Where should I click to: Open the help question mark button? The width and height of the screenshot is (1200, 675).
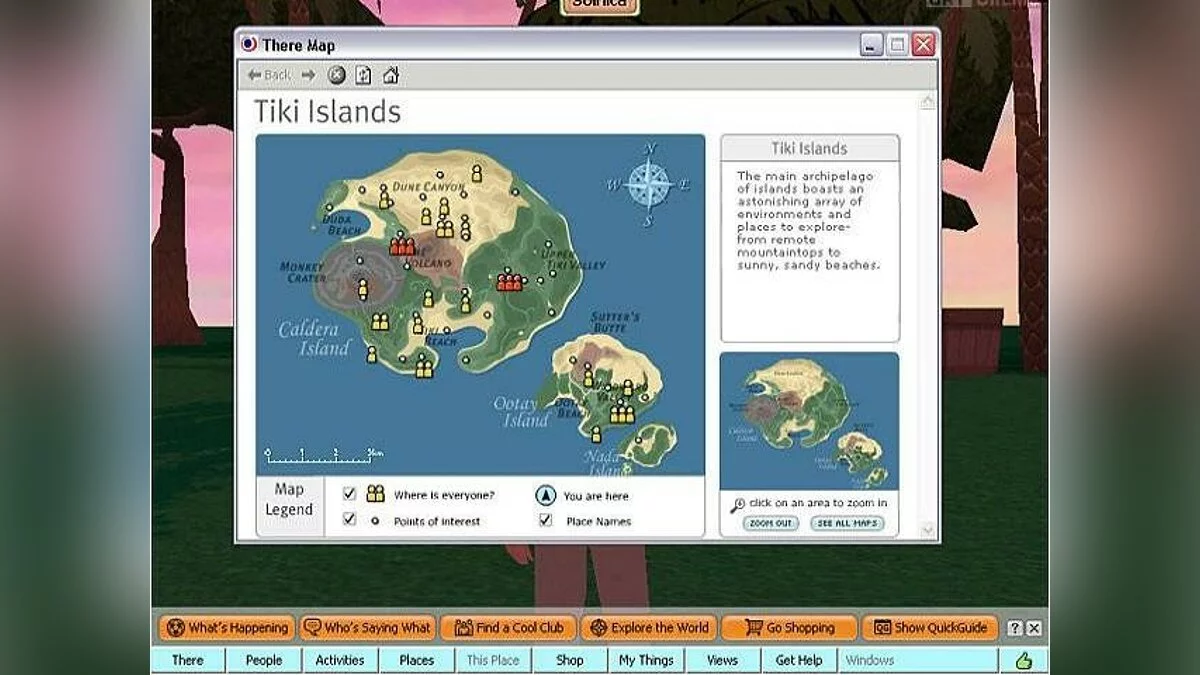pyautogui.click(x=1015, y=628)
